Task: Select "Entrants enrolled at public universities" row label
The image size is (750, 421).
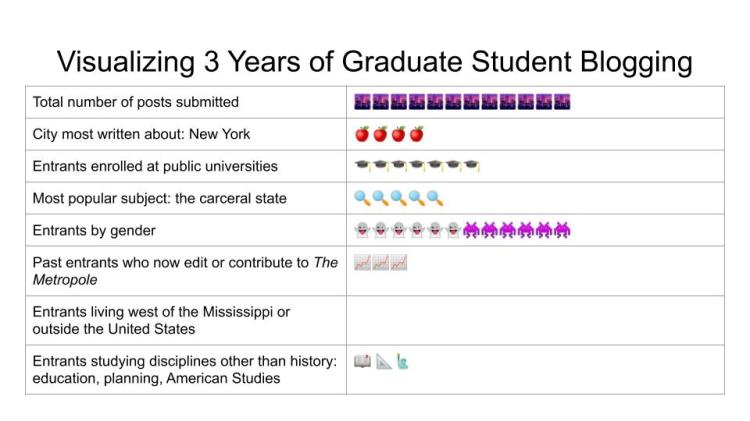Action: (155, 166)
